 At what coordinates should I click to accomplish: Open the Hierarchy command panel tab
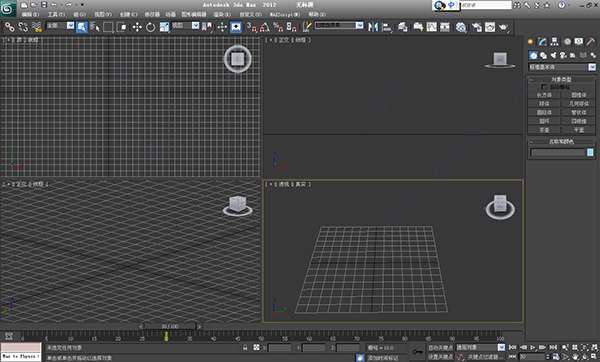point(554,42)
